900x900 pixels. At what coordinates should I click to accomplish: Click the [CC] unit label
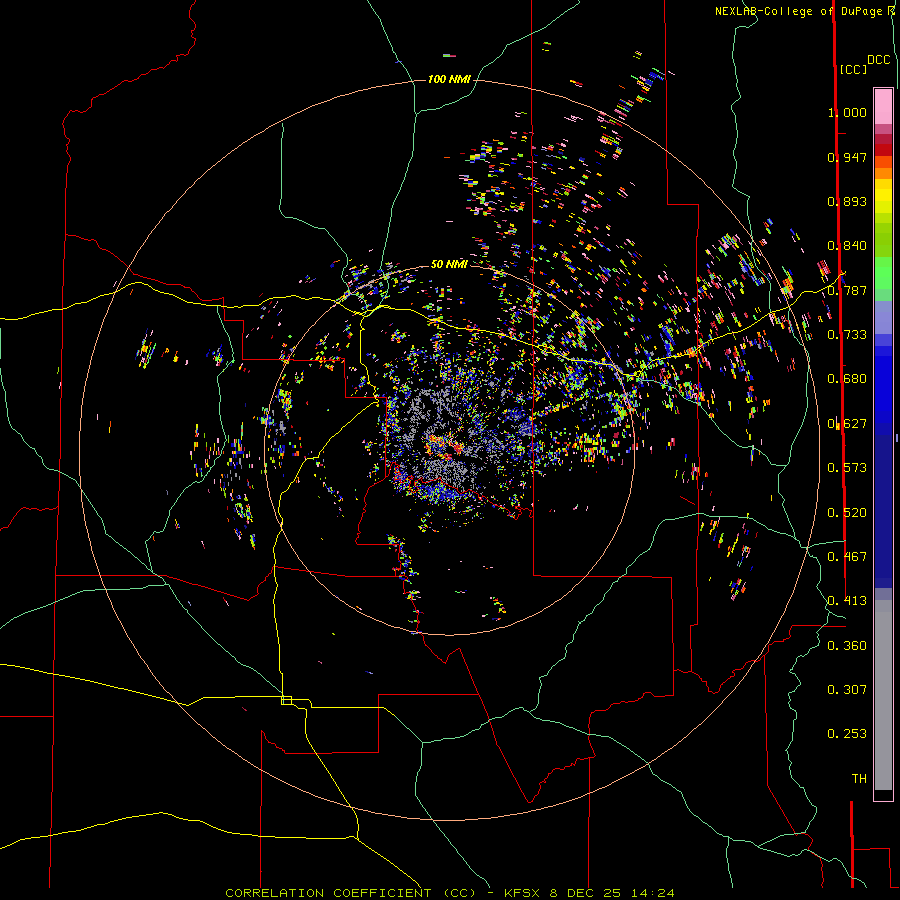(853, 69)
